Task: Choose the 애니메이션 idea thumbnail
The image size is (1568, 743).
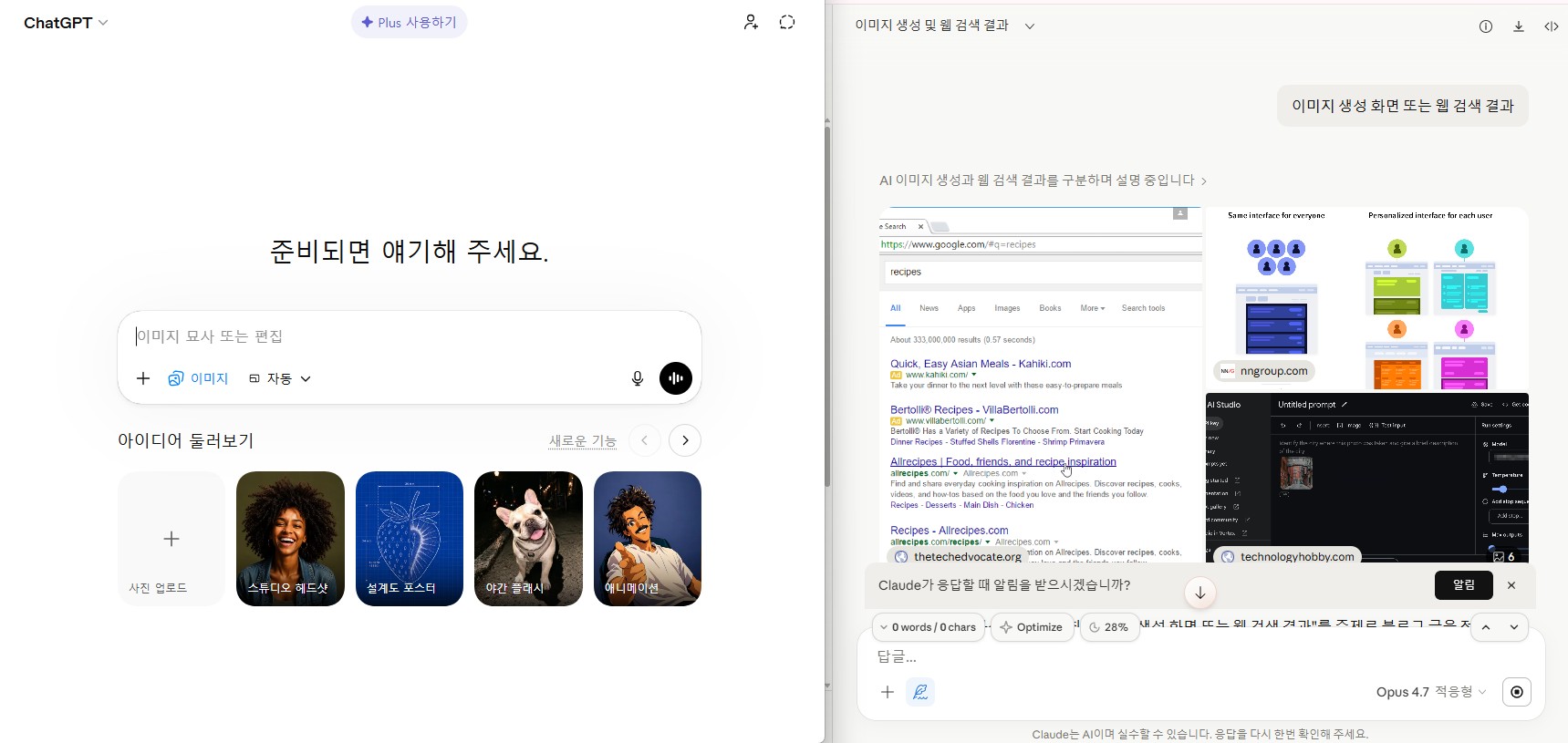Action: [x=648, y=539]
